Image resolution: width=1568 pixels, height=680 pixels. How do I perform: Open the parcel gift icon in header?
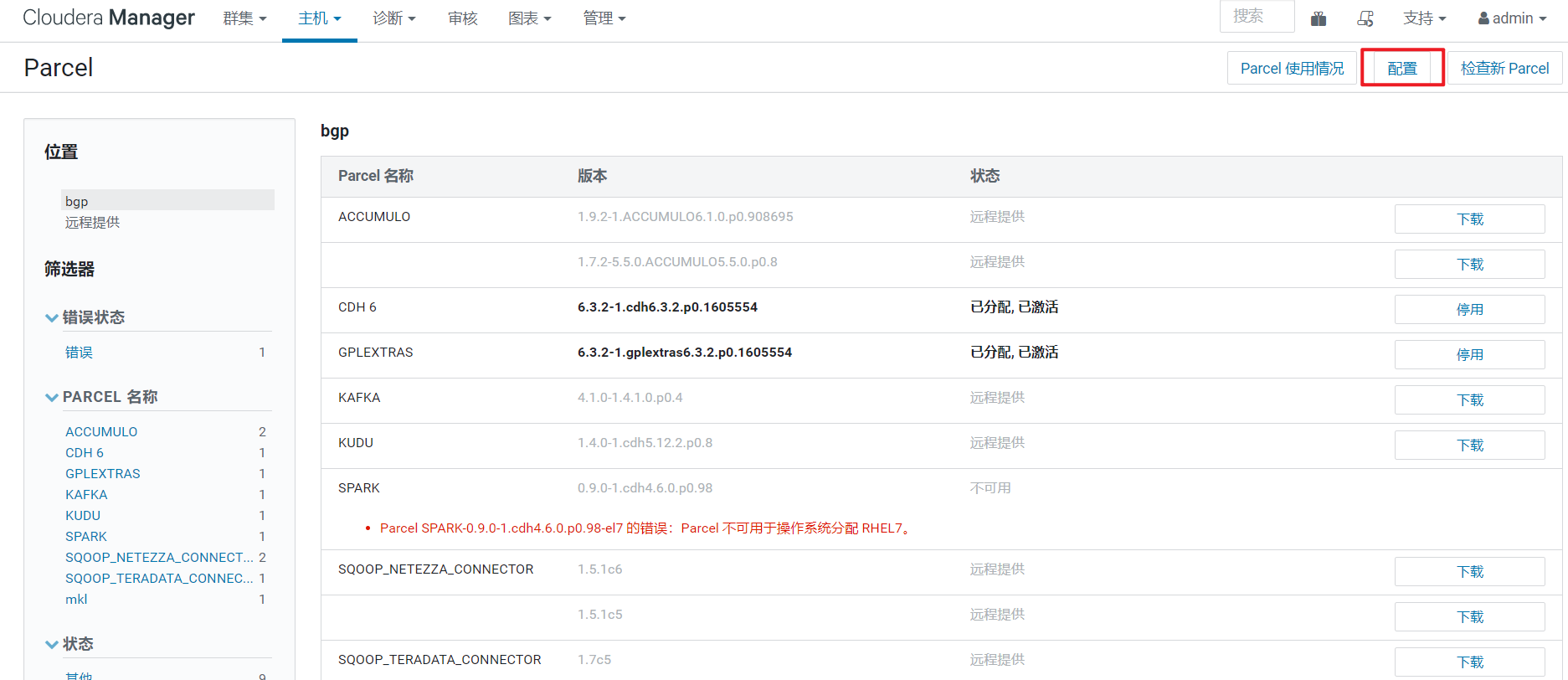[x=1319, y=18]
